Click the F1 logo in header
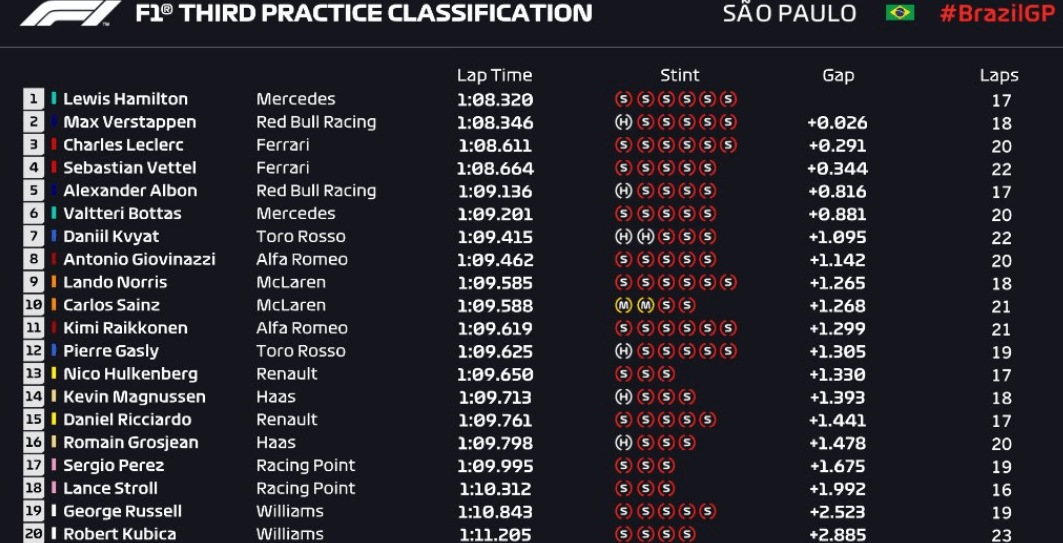Viewport: 1063px width, 543px height. click(x=71, y=12)
